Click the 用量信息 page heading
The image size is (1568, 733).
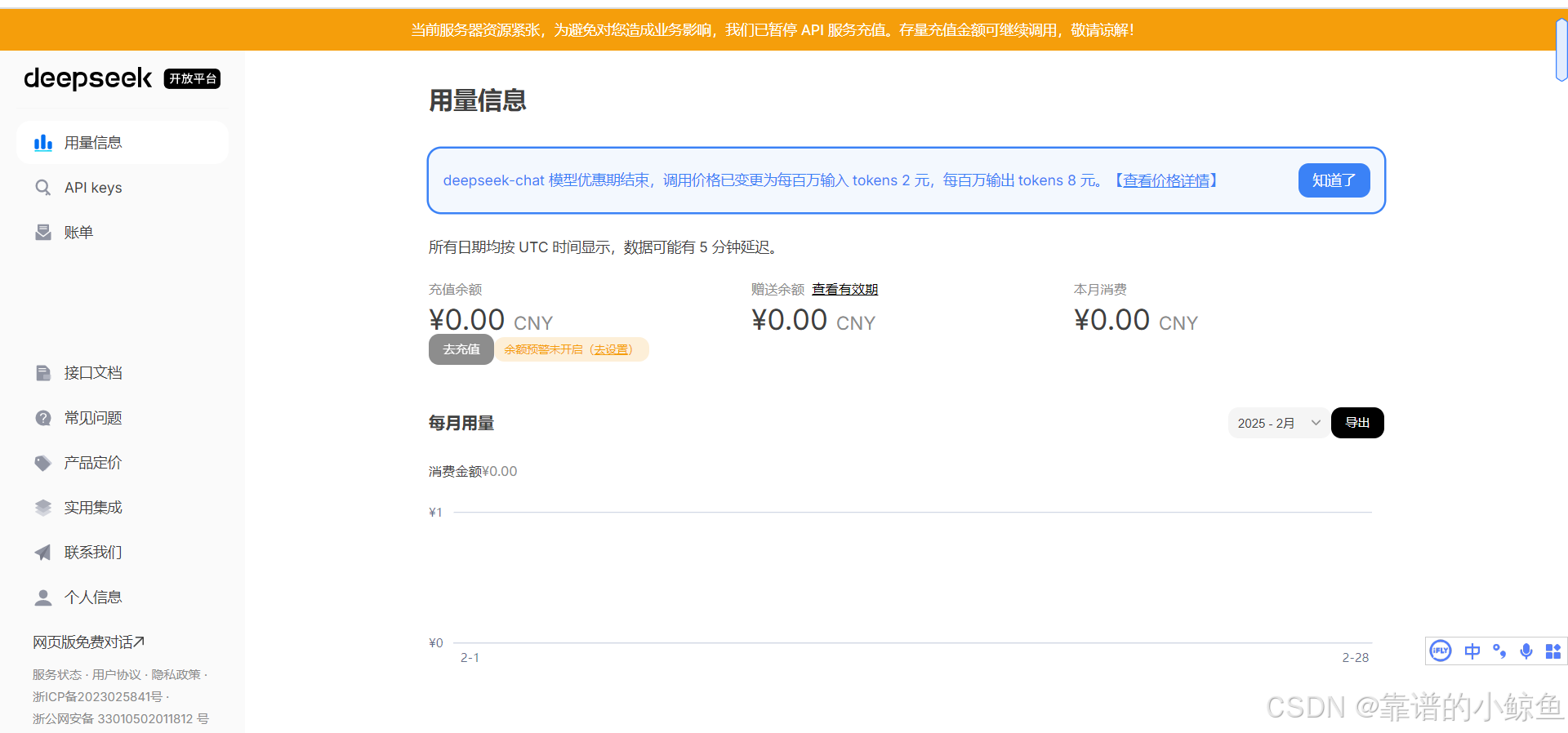click(478, 100)
